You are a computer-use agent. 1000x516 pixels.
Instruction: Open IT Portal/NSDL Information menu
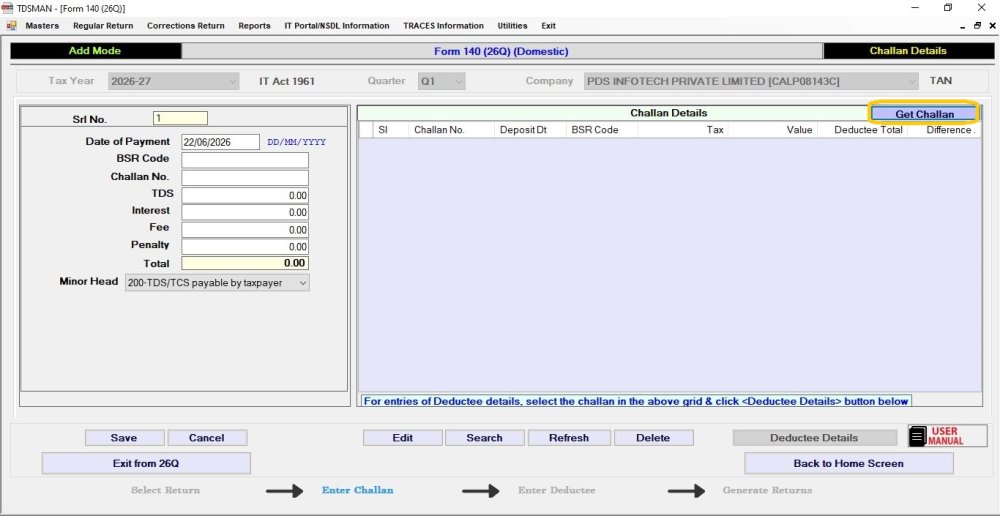(x=337, y=26)
